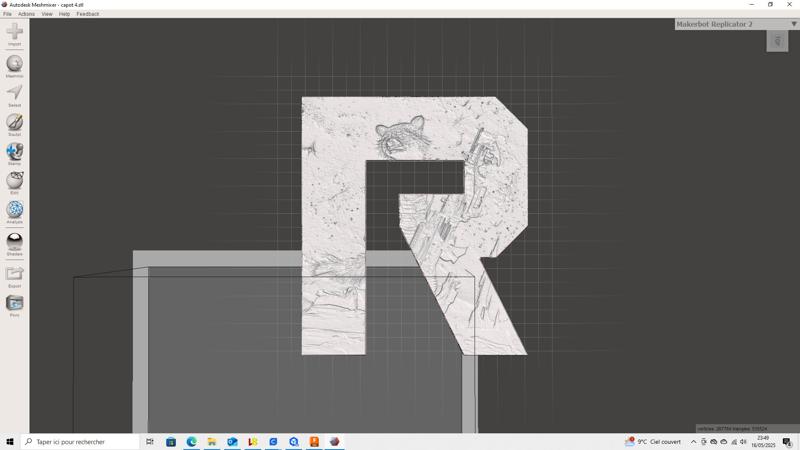
Task: Expand the Makerbot Replicator 2 printer dropdown
Action: pos(794,24)
